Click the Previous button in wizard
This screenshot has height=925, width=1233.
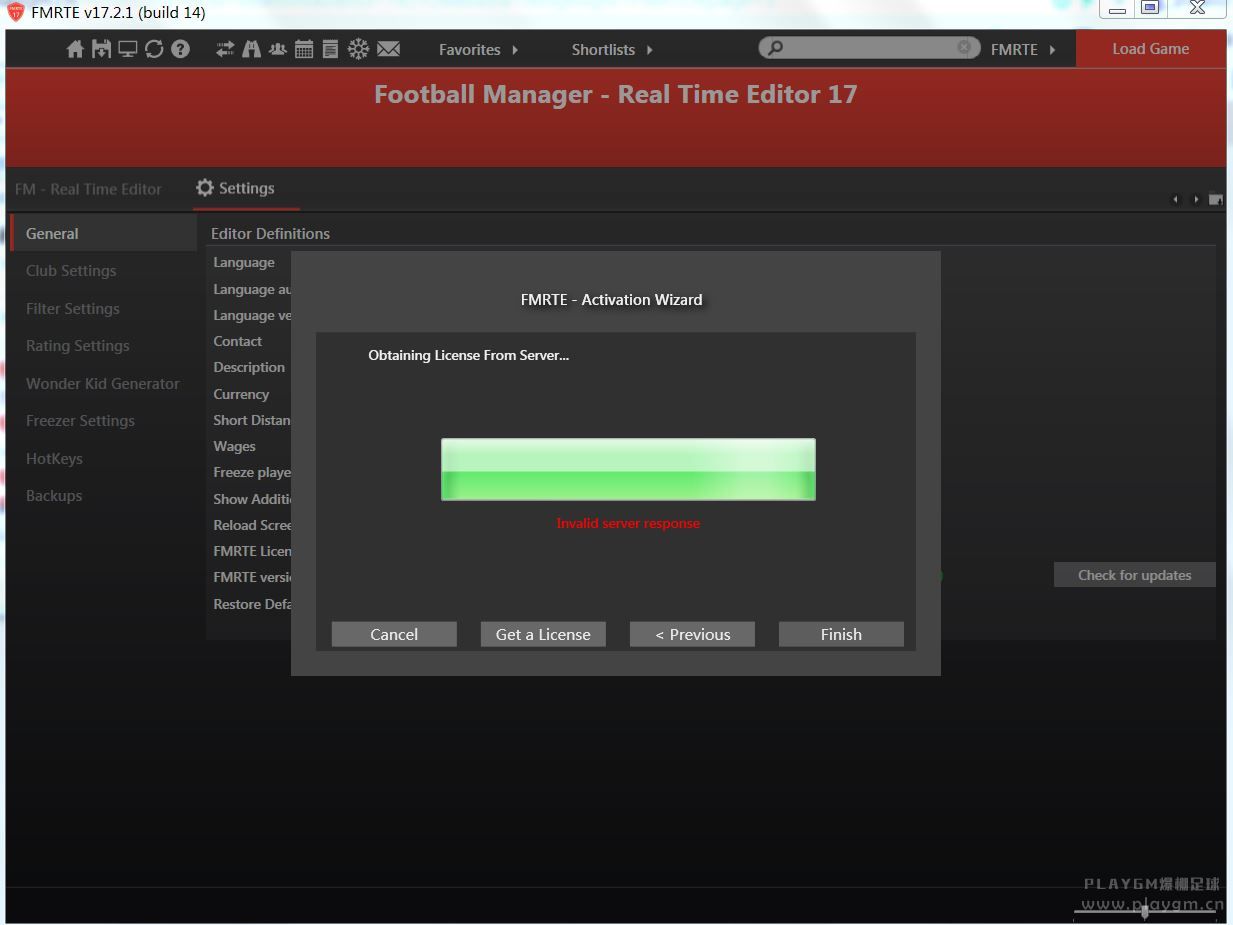[x=692, y=634]
